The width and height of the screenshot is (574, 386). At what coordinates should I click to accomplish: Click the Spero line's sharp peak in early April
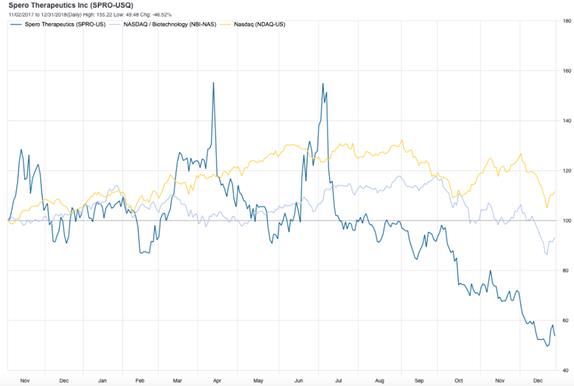[x=213, y=83]
